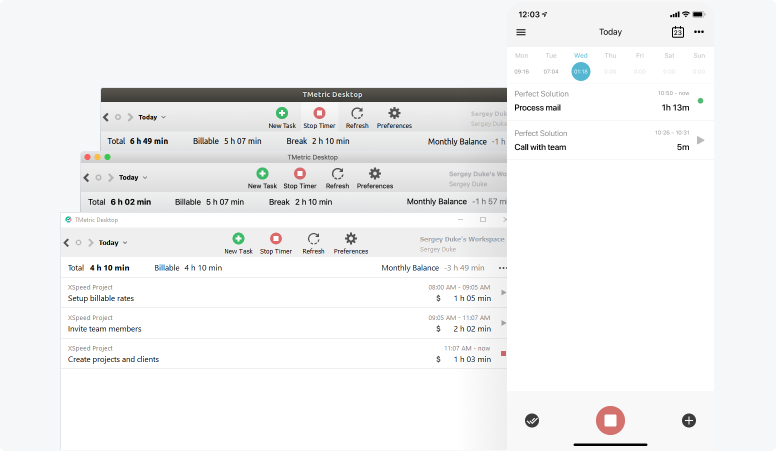Click New Task in the macOS TMetric window

tap(262, 178)
